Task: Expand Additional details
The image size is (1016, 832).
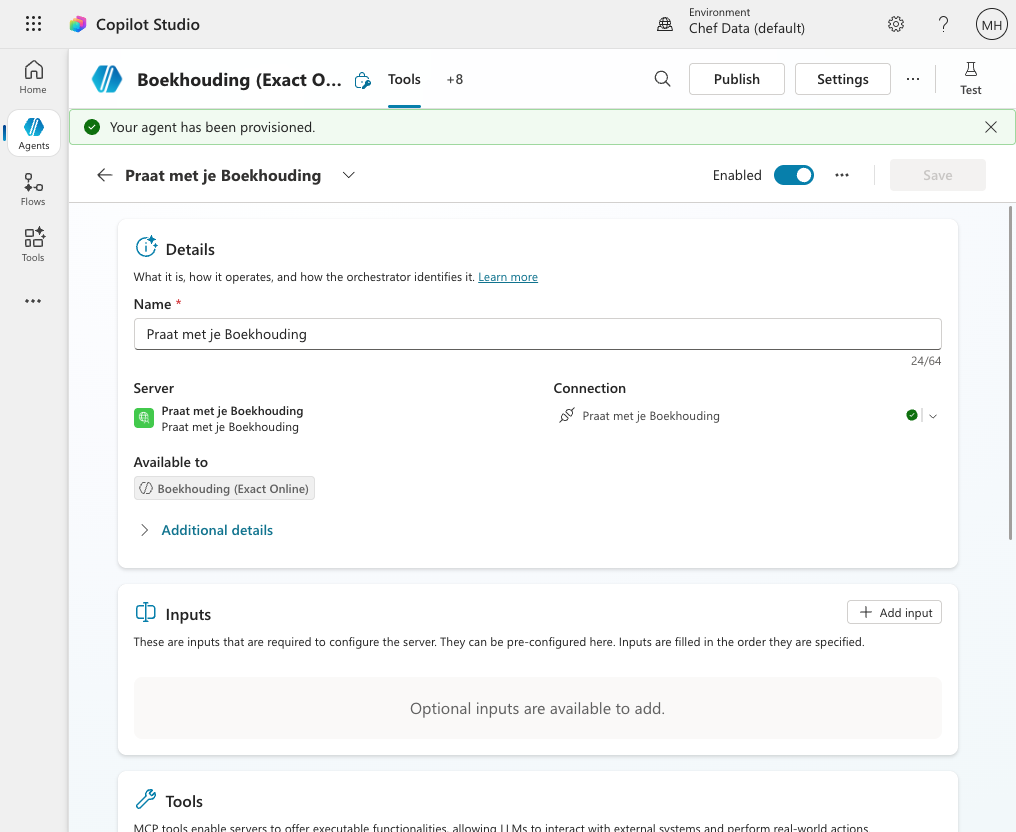Action: [x=206, y=530]
